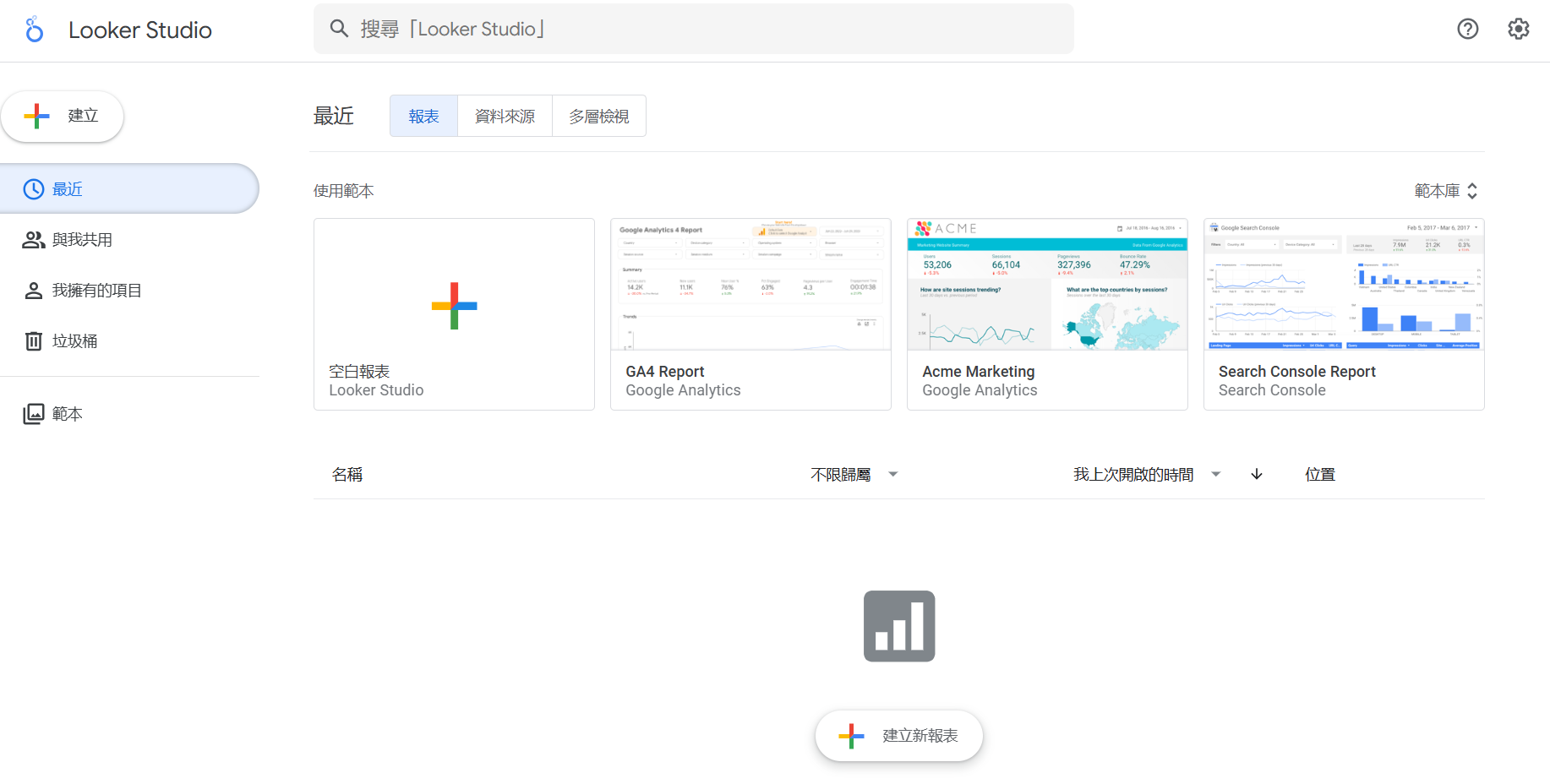The height and width of the screenshot is (784, 1550).
Task: Open the 垃圾桶 trash folder
Action: [x=74, y=341]
